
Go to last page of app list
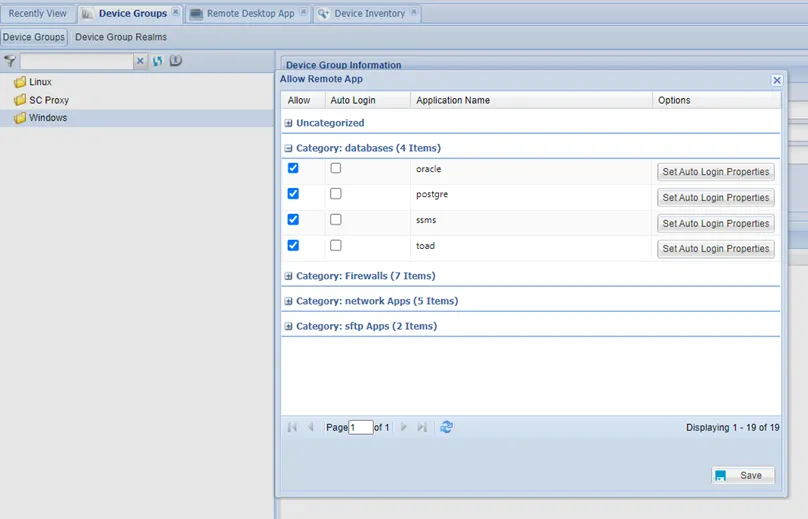click(x=422, y=427)
